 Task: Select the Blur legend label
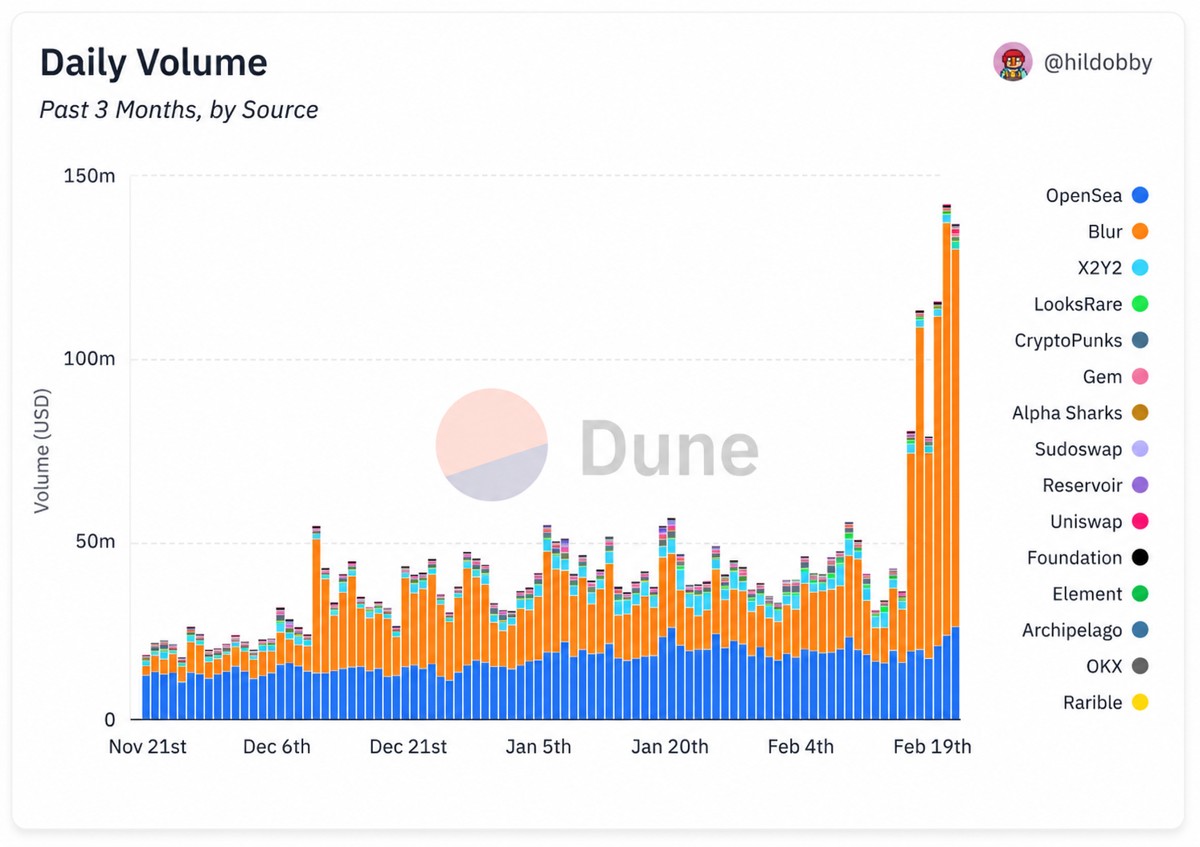pos(1105,231)
